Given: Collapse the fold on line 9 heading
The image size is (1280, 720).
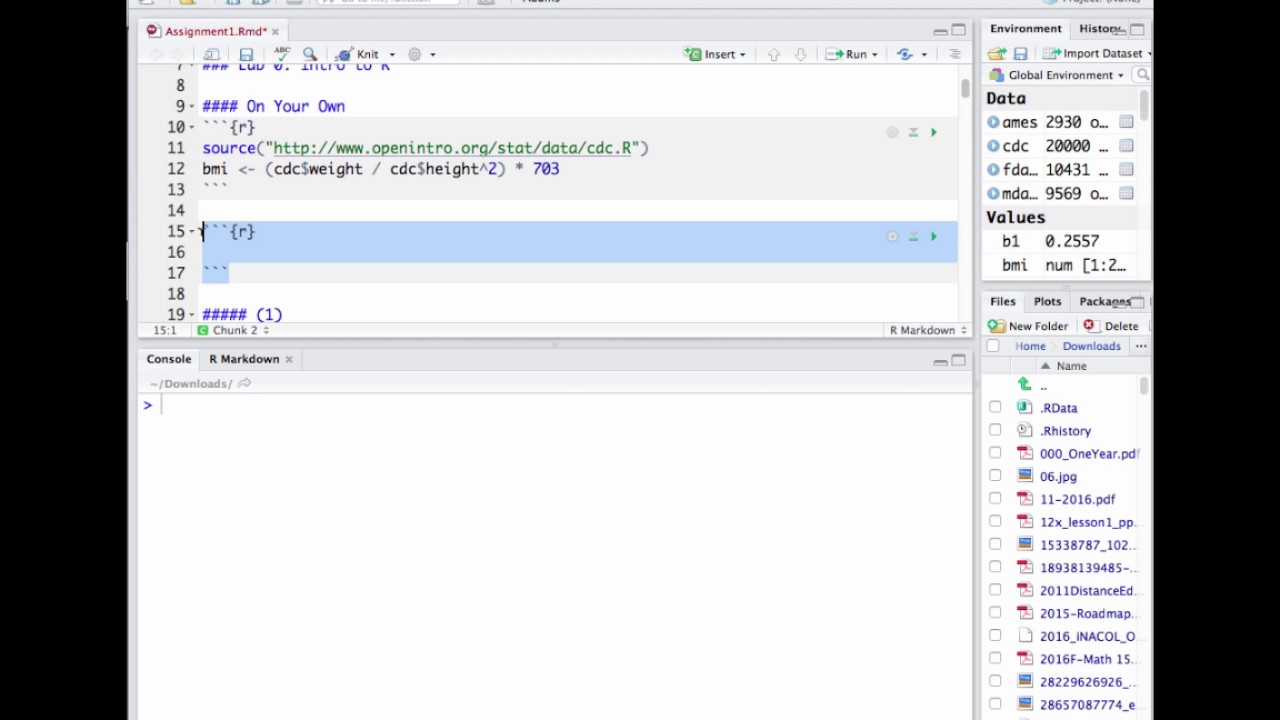Looking at the screenshot, I should (192, 107).
